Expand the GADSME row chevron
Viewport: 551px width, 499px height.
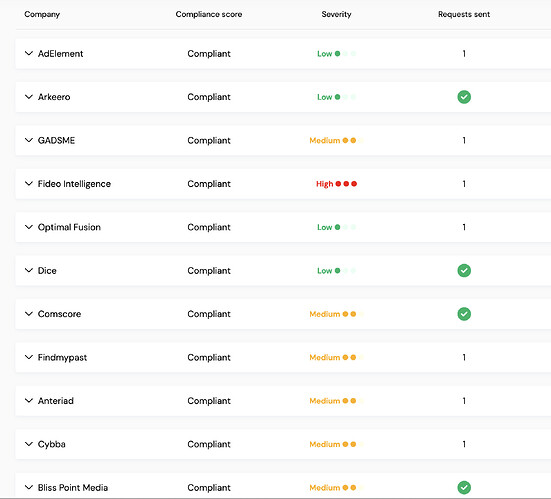point(29,140)
